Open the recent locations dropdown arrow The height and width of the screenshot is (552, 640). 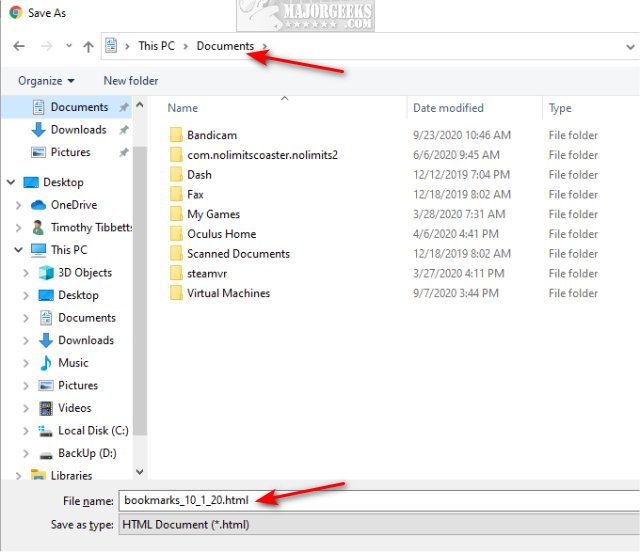[69, 46]
